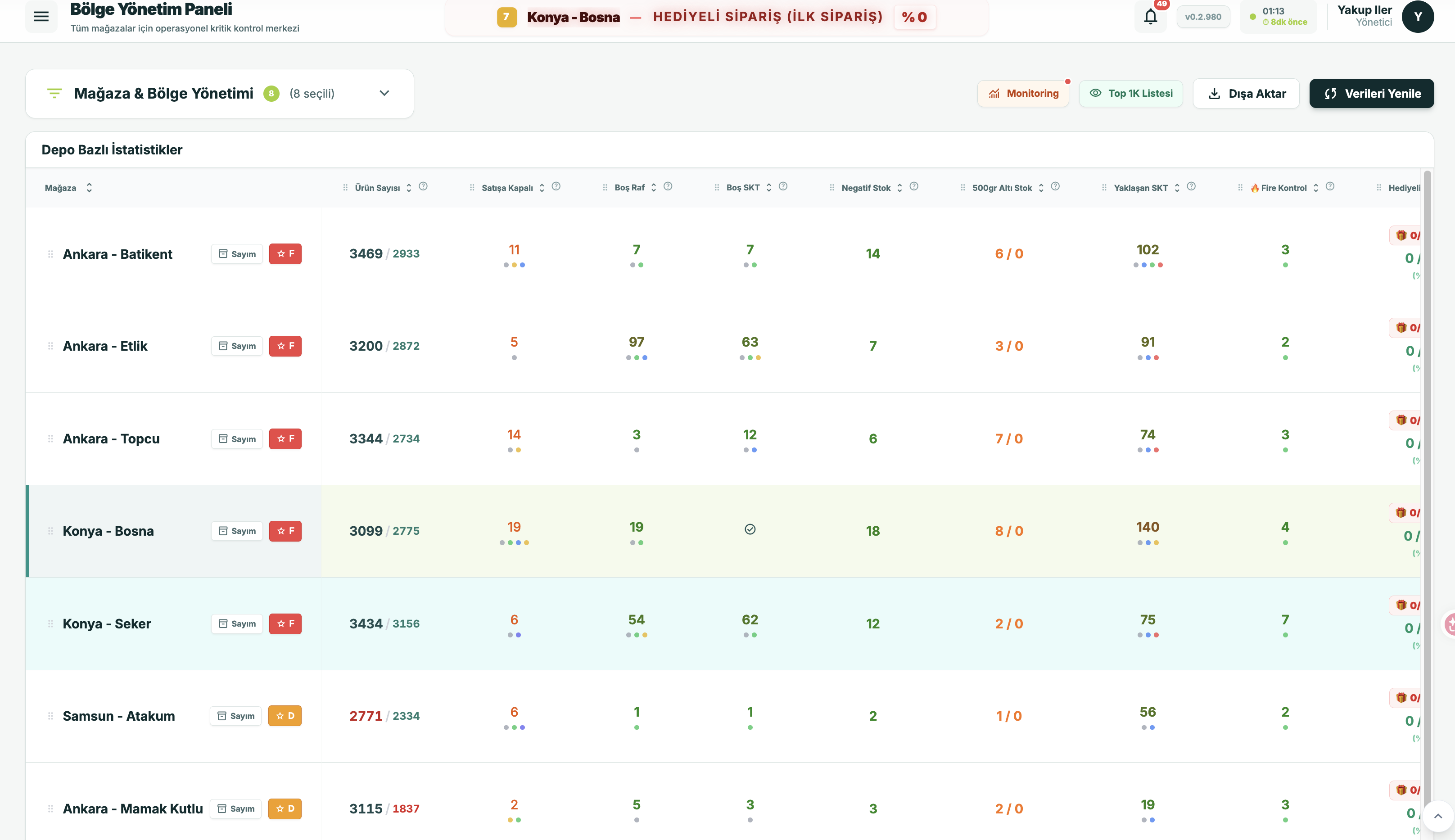Sort by 500gr Altı Stok column
1455x840 pixels.
point(1041,188)
